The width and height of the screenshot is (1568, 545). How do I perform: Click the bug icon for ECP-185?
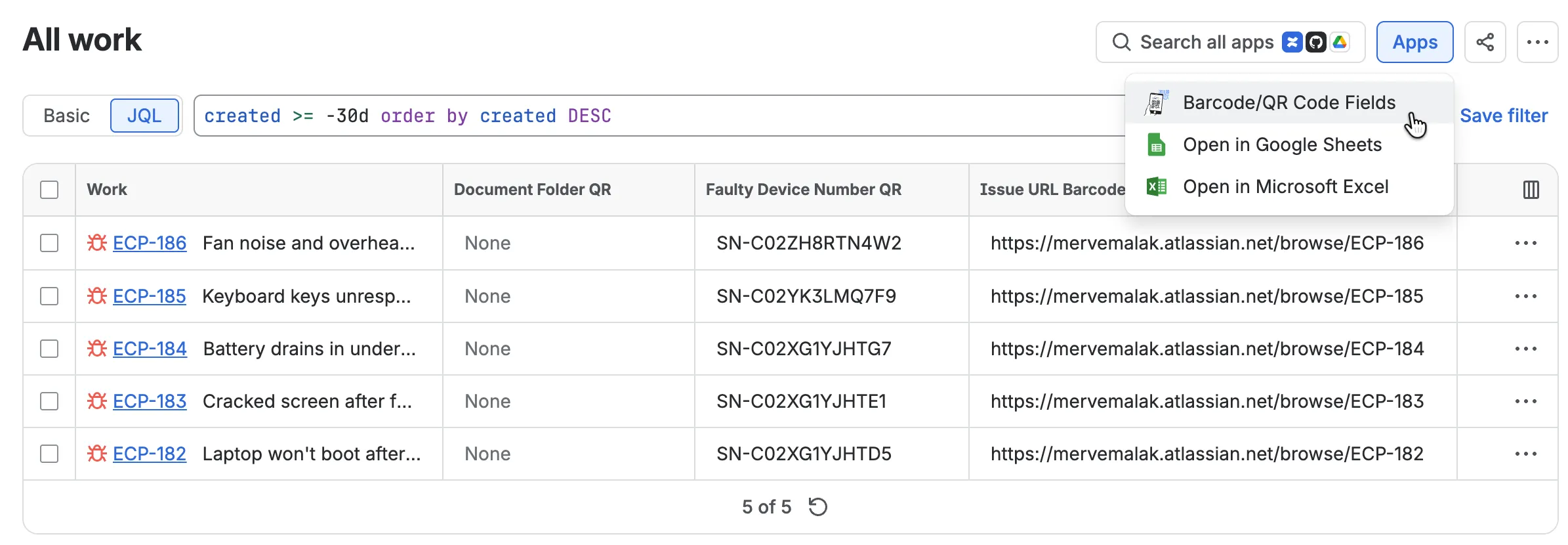coord(97,296)
